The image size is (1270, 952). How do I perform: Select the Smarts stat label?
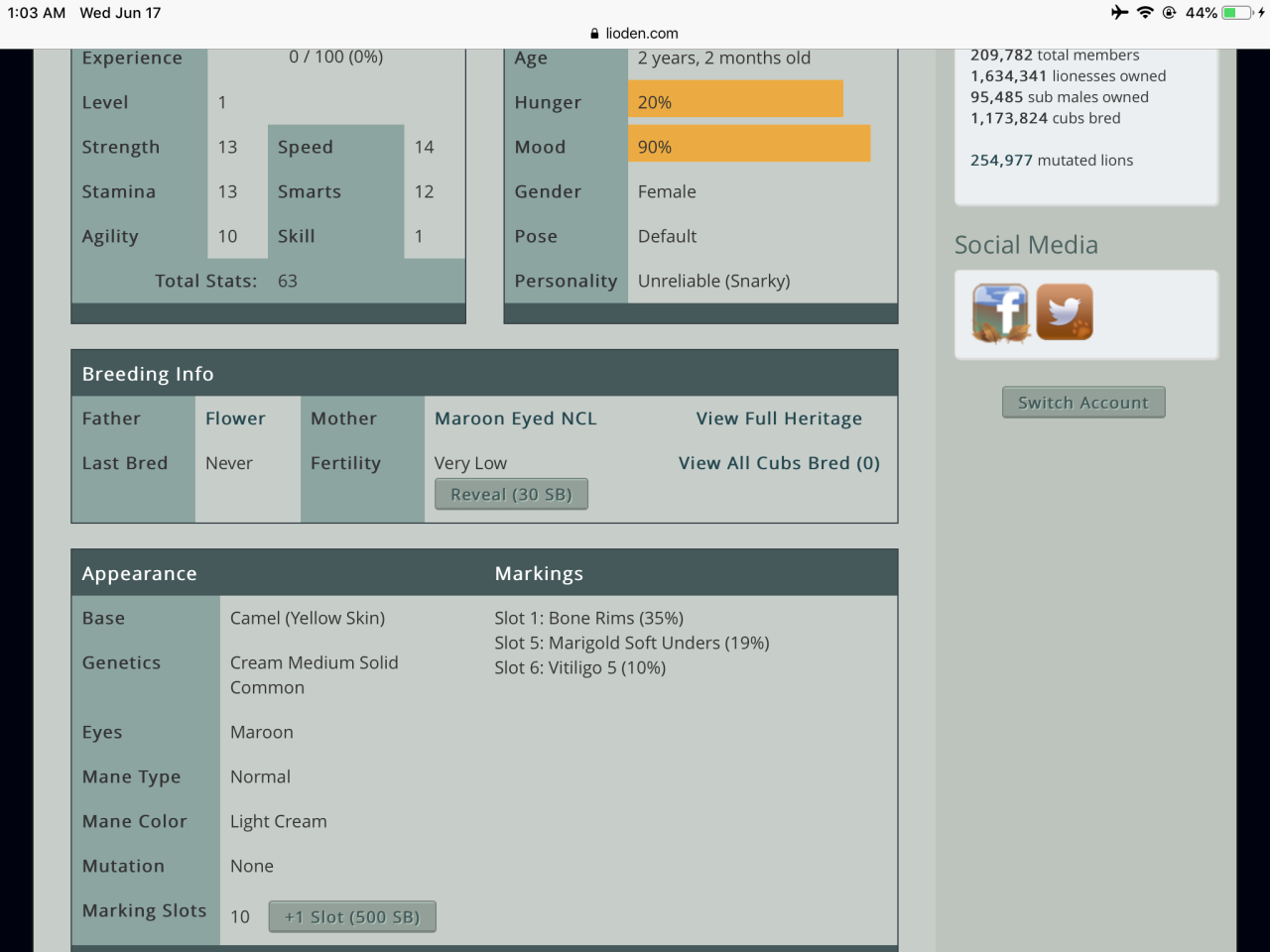[x=310, y=191]
